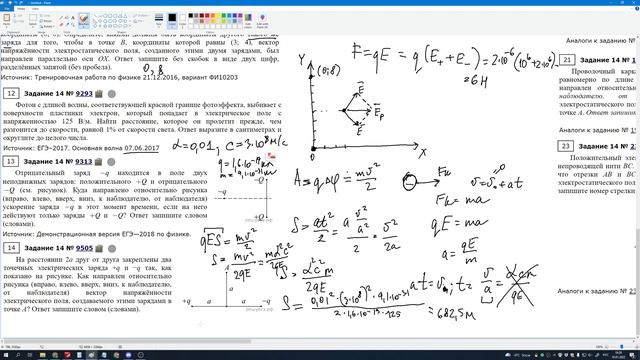This screenshot has height=360, width=640.
Task: Click the horizontal scrollbar of the canvas
Action: [x=127, y=341]
